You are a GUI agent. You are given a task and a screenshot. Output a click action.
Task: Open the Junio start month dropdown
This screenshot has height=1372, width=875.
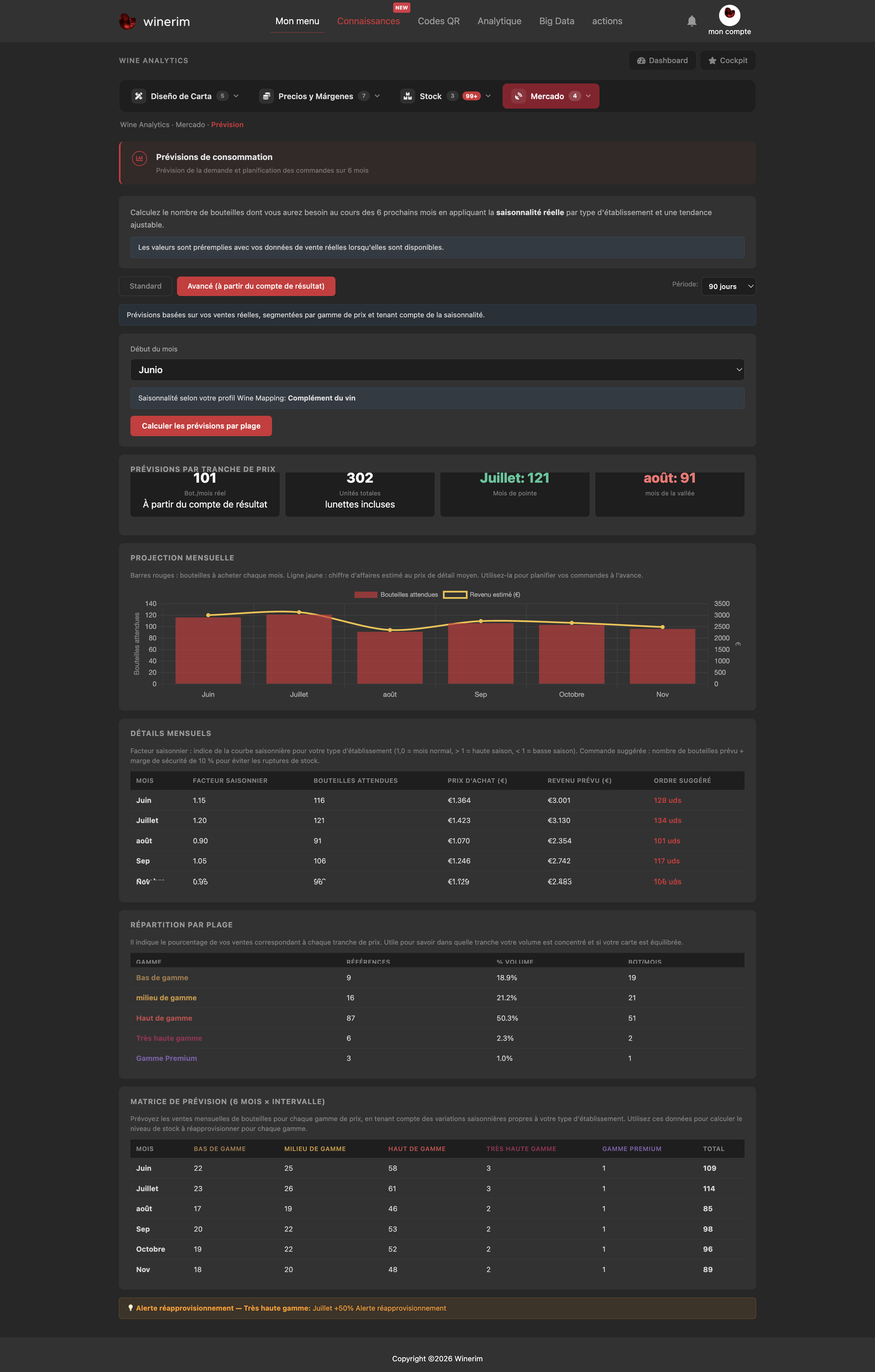[437, 370]
